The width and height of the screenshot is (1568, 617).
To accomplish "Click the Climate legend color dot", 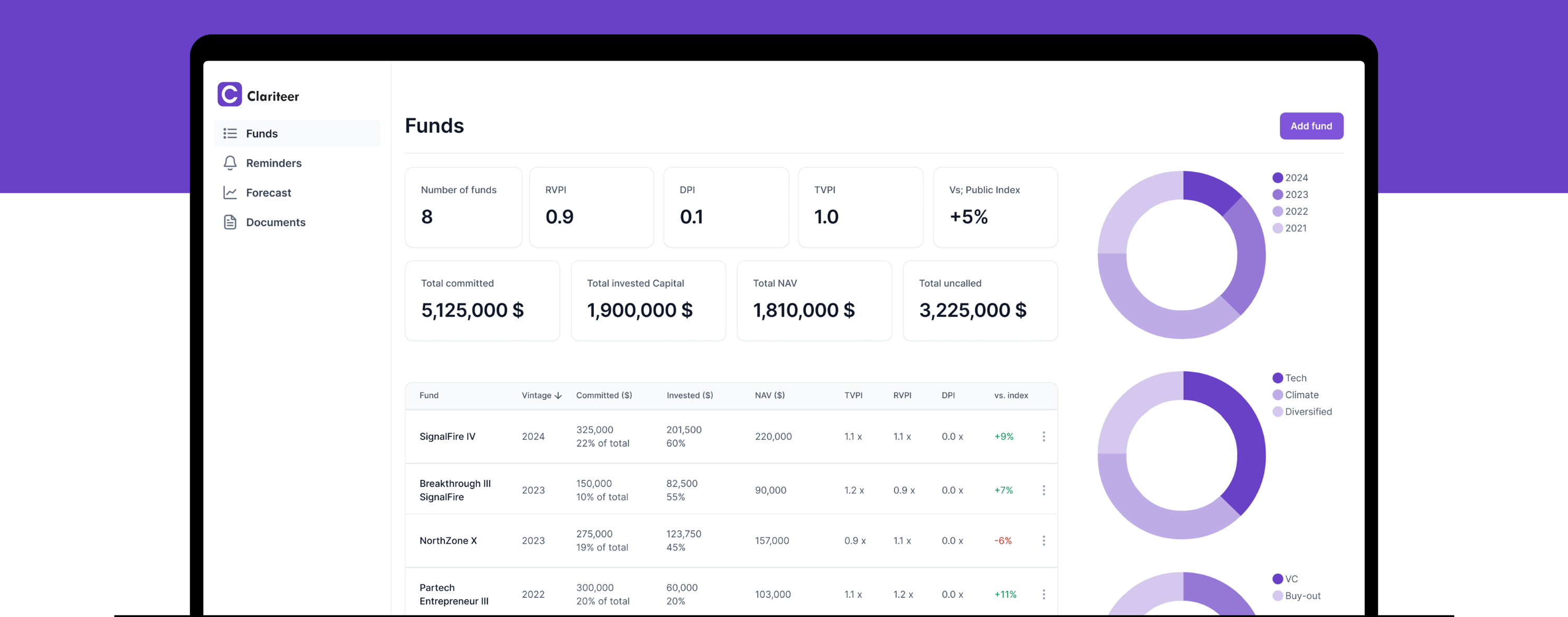I will pyautogui.click(x=1277, y=395).
